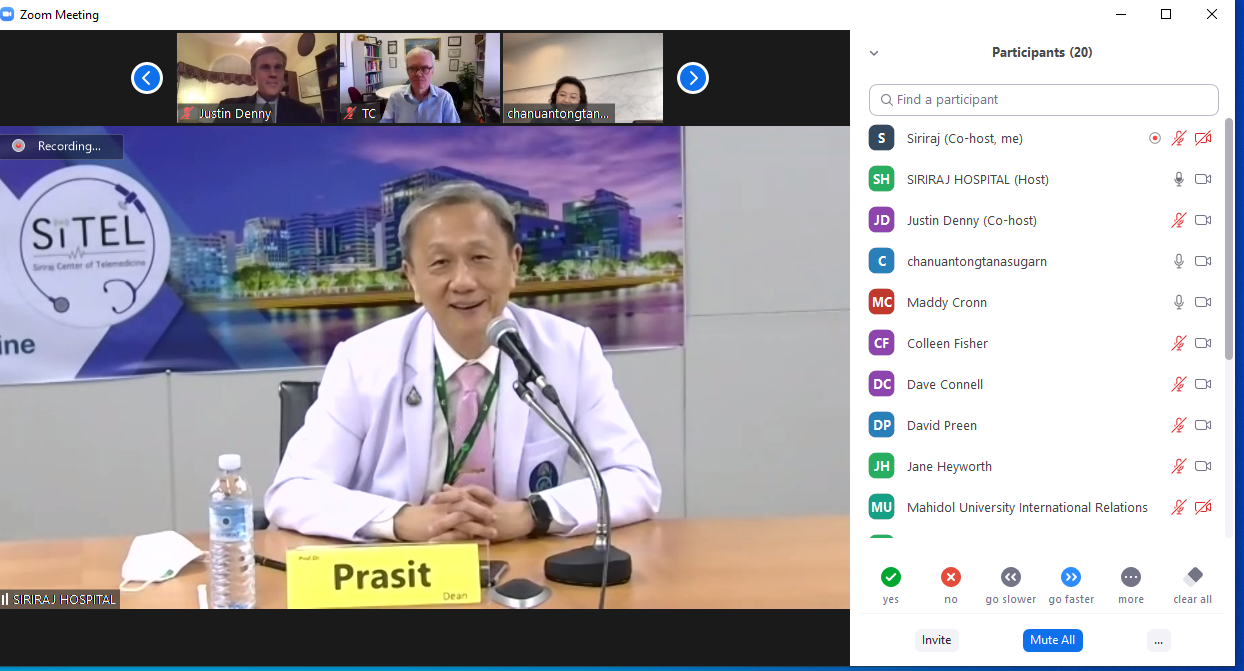The width and height of the screenshot is (1244, 671).
Task: Click the 'Find a participant' search field
Action: point(1043,100)
